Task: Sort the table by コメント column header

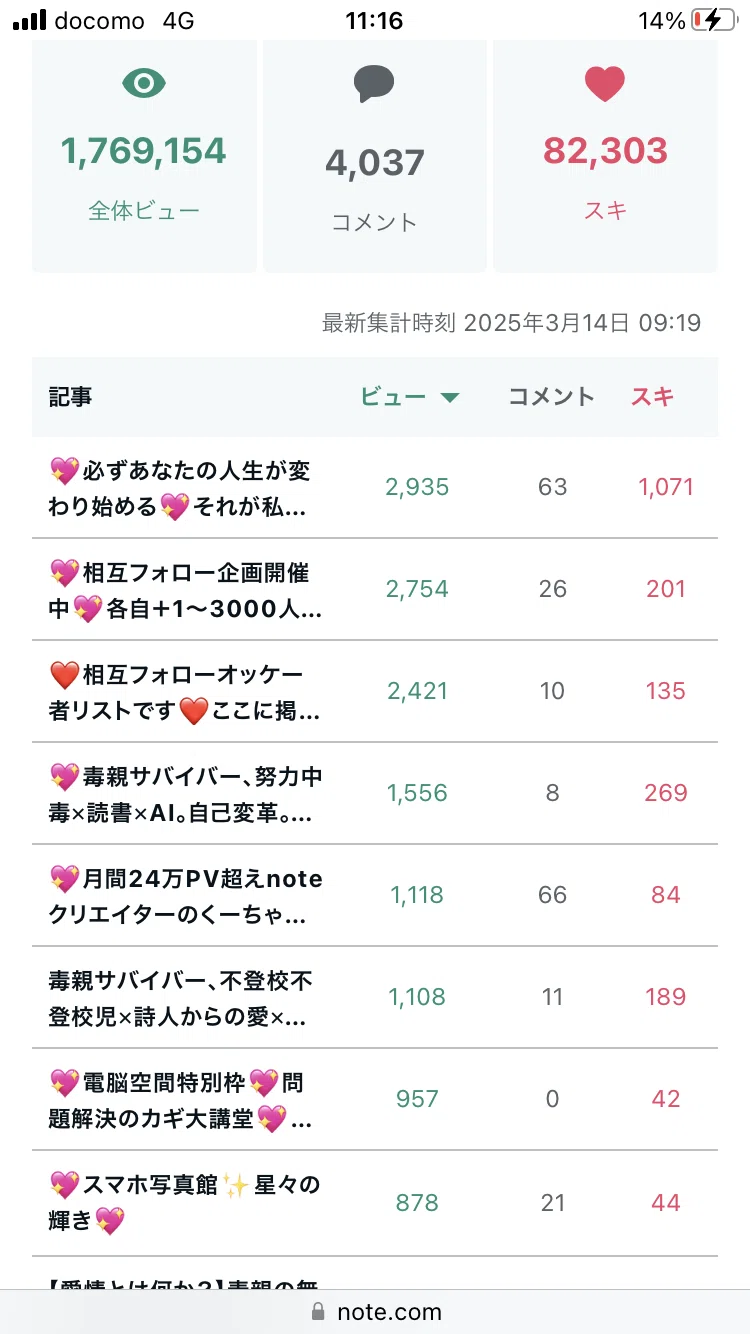Action: tap(552, 397)
